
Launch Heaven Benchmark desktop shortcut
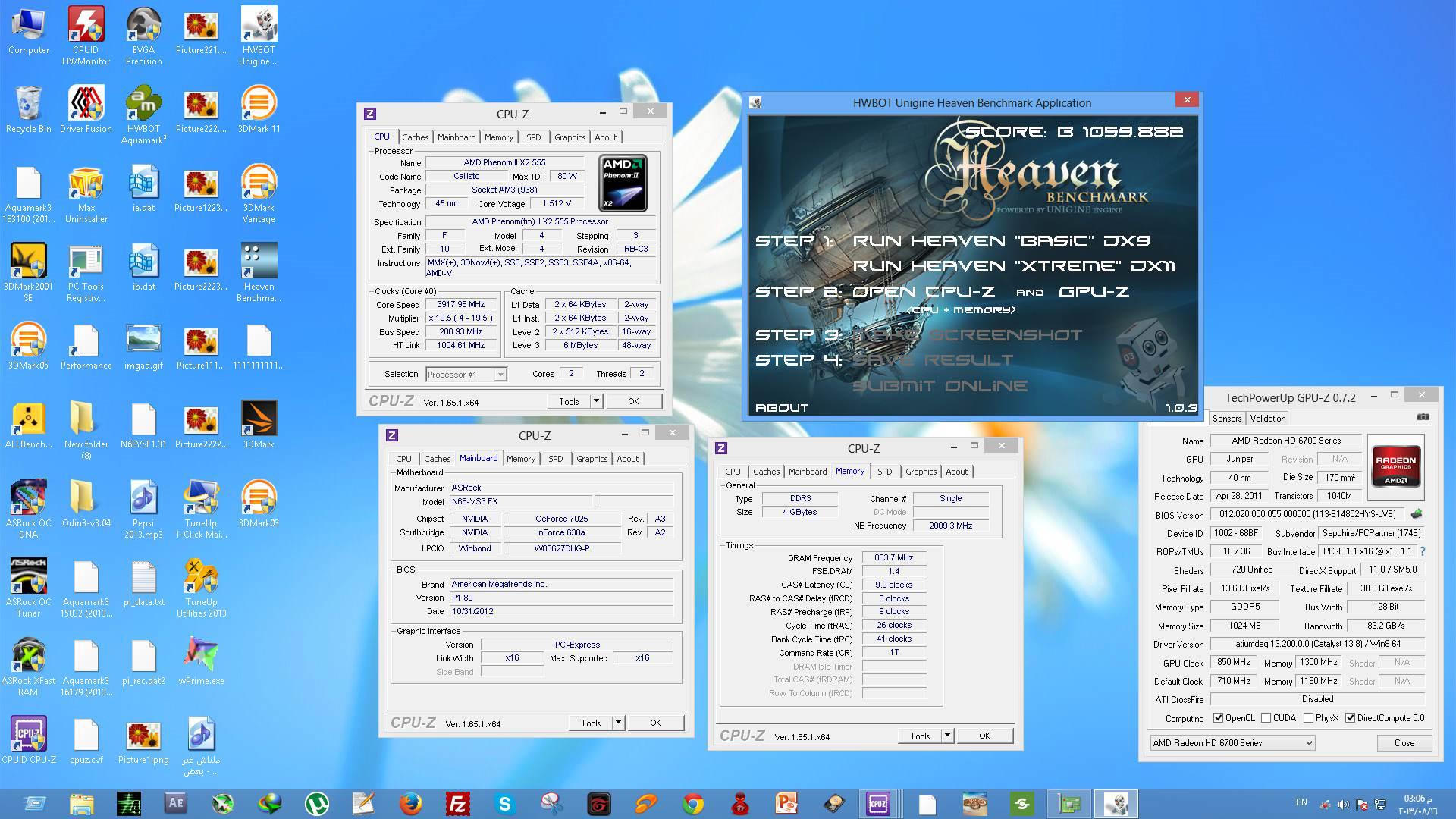tap(259, 272)
